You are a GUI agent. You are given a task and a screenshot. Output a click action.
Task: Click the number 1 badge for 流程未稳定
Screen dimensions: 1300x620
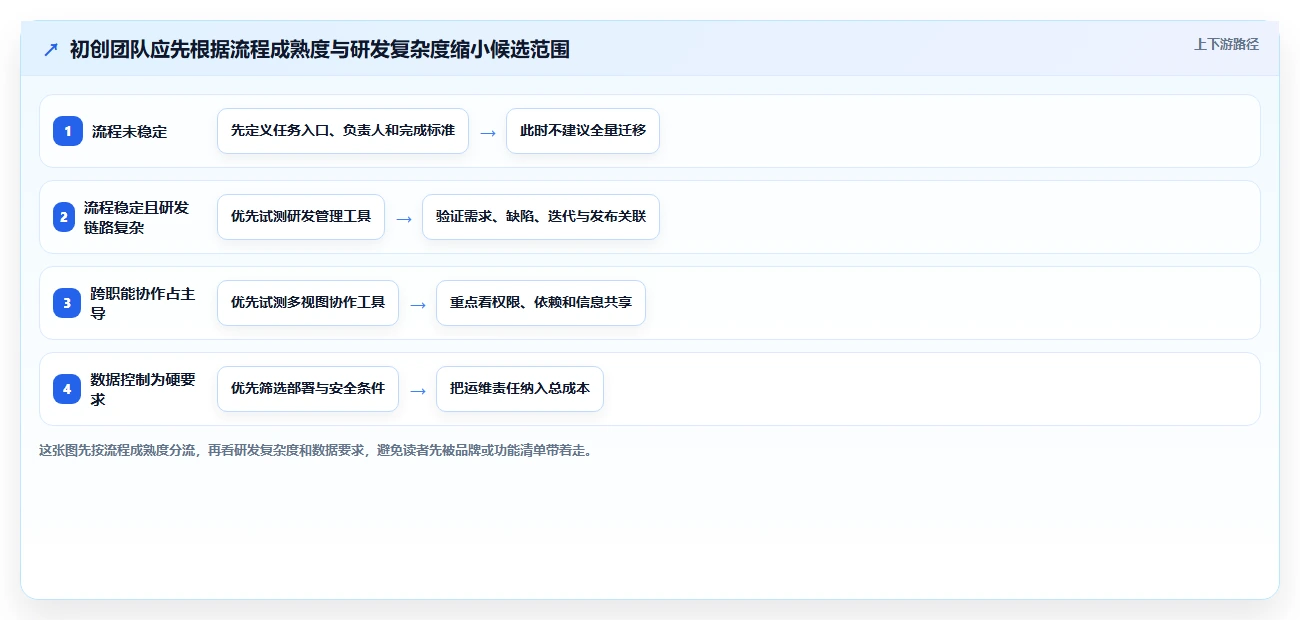[68, 131]
